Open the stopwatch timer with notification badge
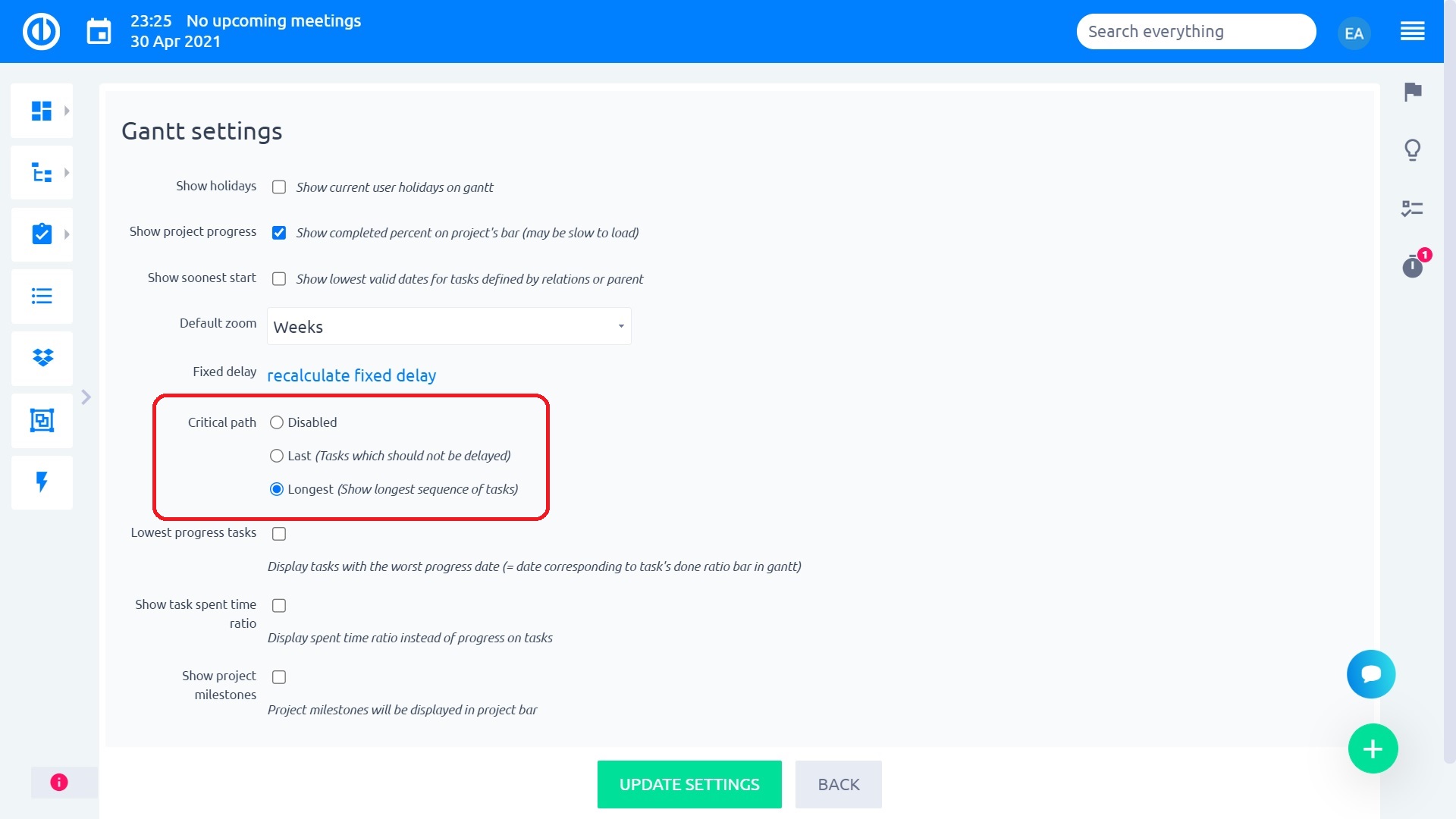Screen dimensions: 1456x819 click(1413, 266)
